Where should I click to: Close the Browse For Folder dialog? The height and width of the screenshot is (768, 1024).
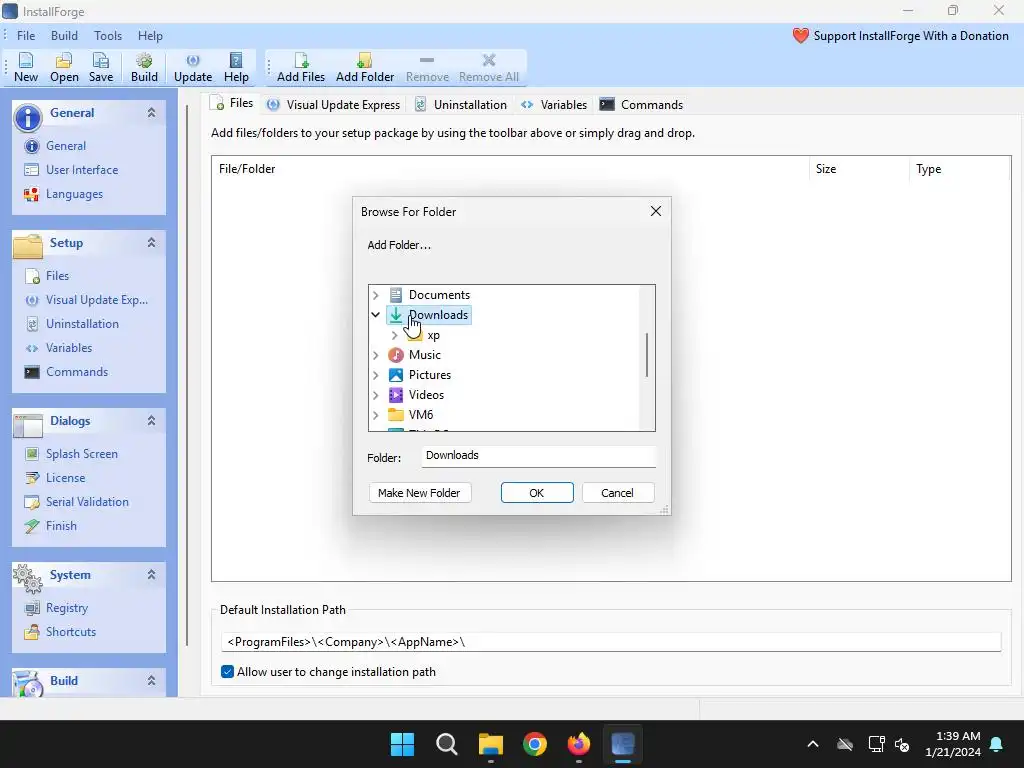pos(656,211)
